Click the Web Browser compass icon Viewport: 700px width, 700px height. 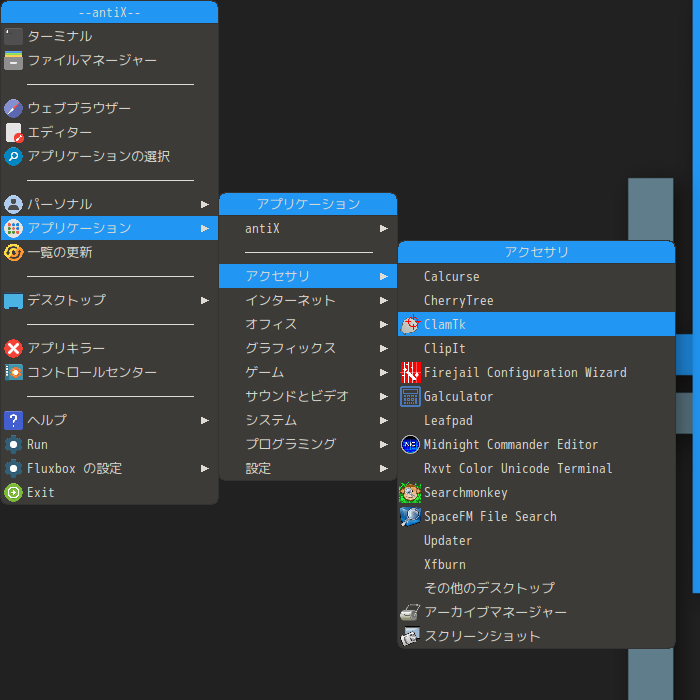13,108
